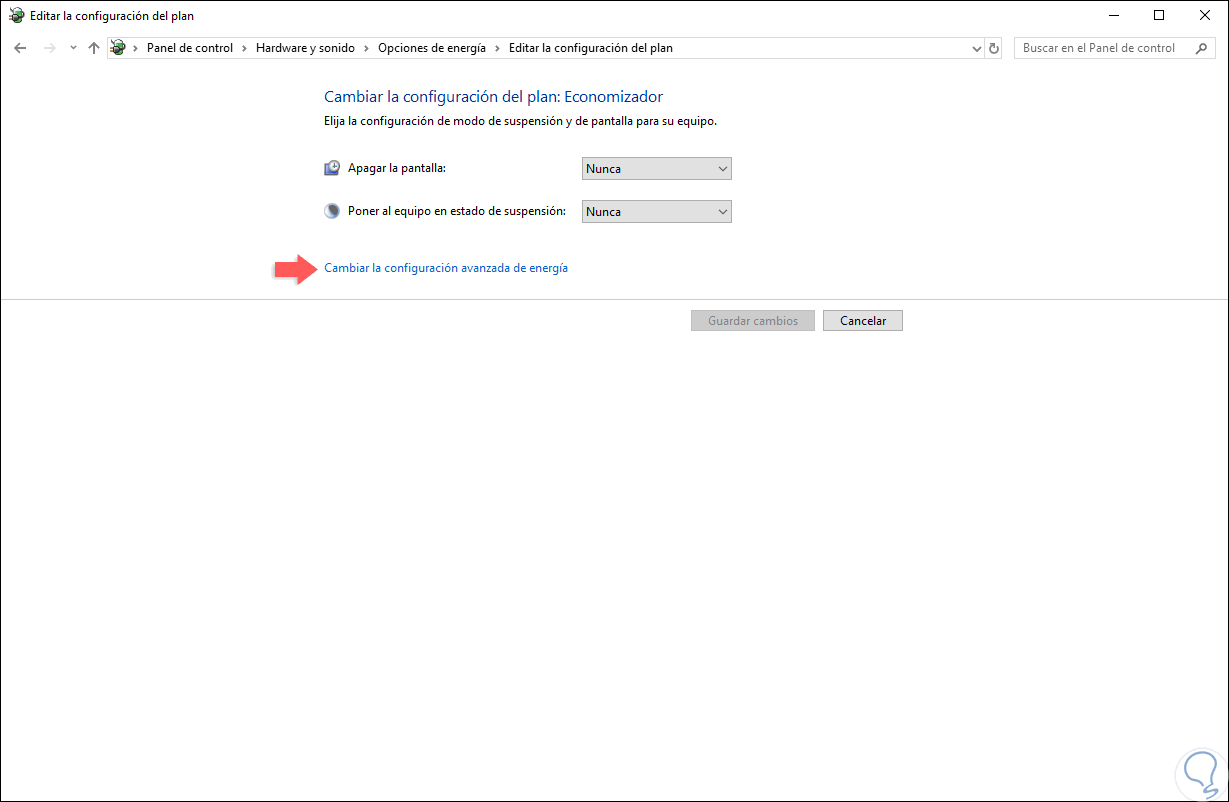
Task: Click 'Editar la configuración del plan' breadcrumb
Action: coord(591,48)
